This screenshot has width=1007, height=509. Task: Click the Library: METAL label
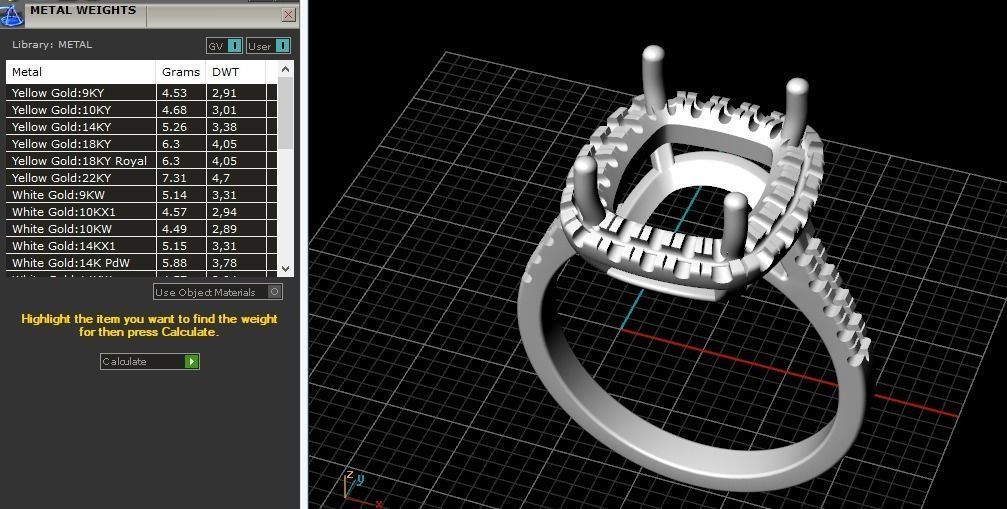pyautogui.click(x=52, y=45)
